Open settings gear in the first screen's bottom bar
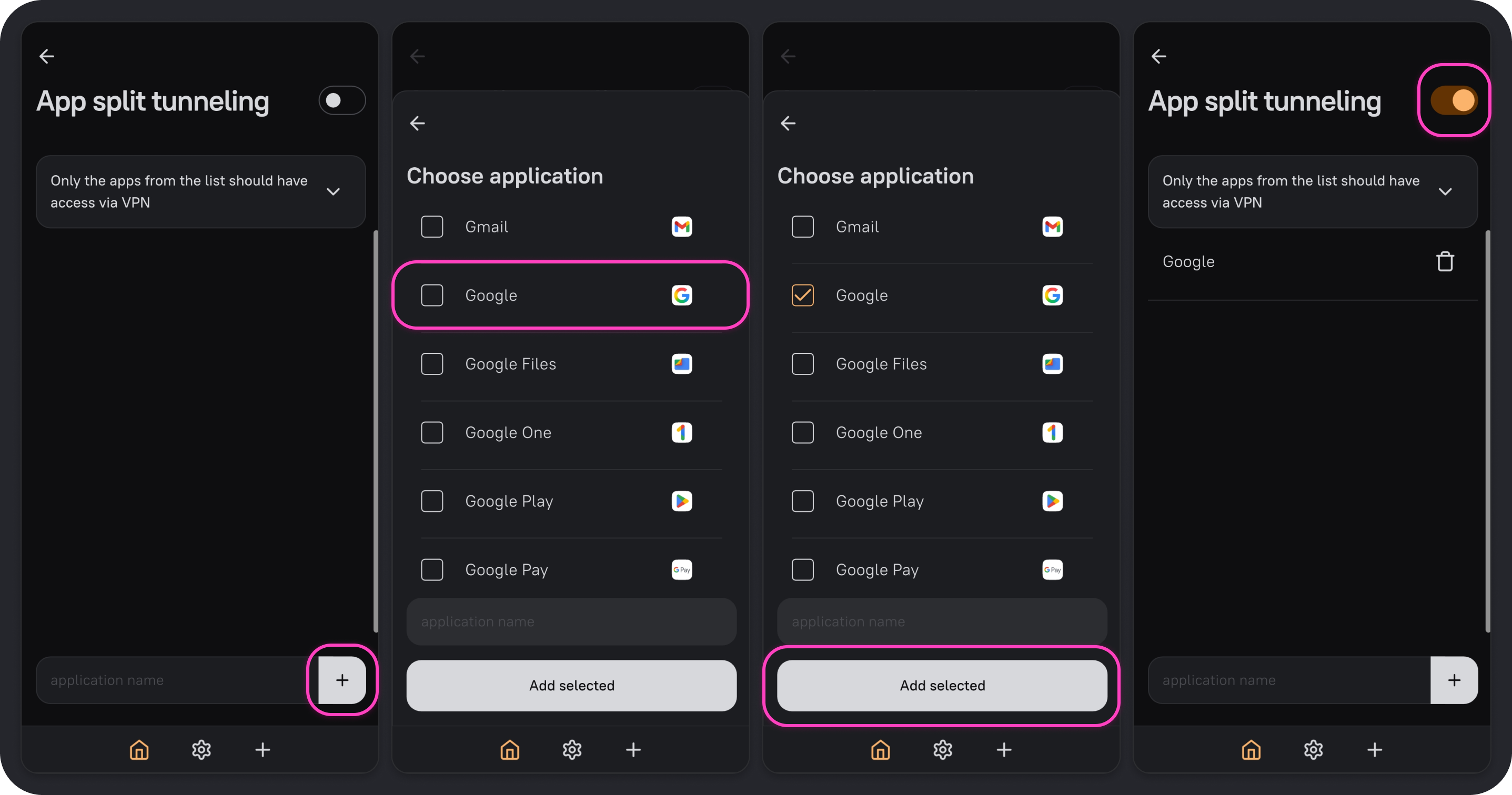The height and width of the screenshot is (795, 1512). click(x=201, y=749)
